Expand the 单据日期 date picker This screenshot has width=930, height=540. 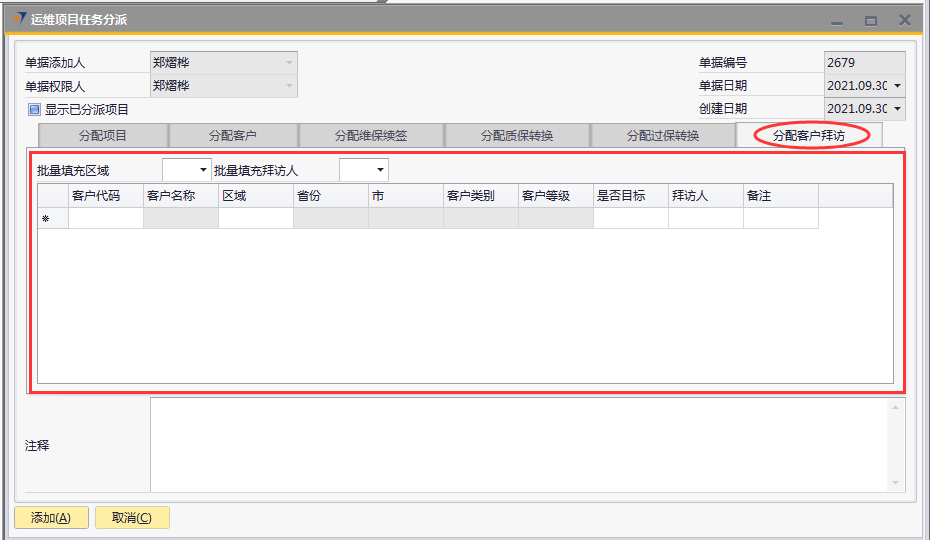pos(897,86)
